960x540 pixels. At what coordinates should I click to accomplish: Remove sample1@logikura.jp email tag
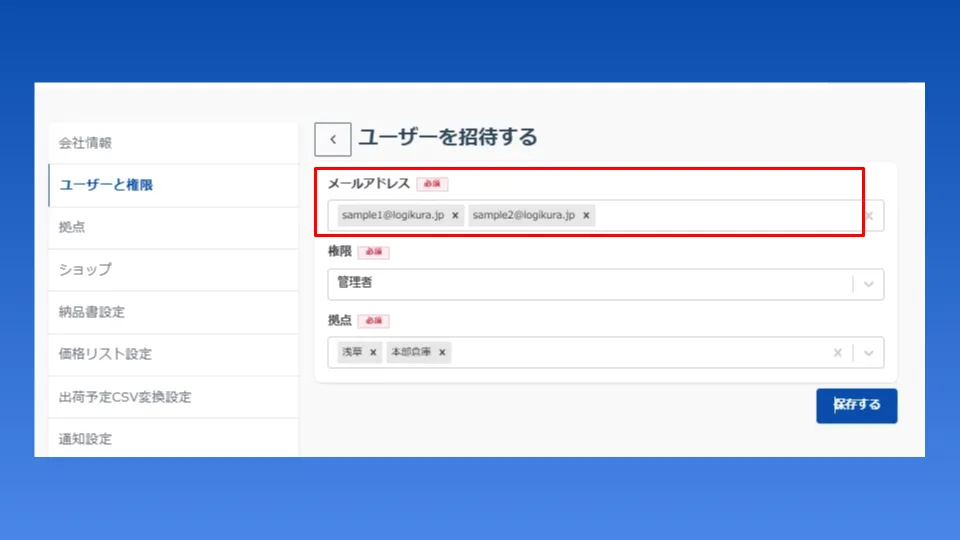pos(455,216)
